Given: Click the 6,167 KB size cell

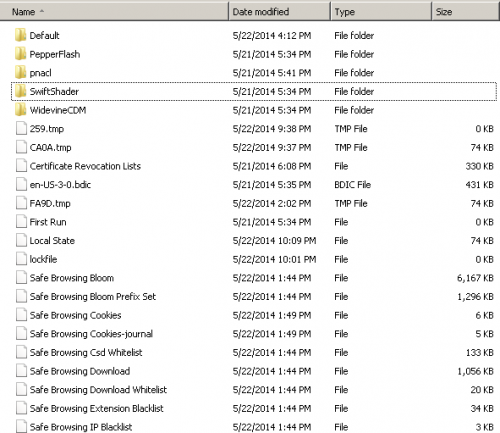Looking at the screenshot, I should pos(475,278).
